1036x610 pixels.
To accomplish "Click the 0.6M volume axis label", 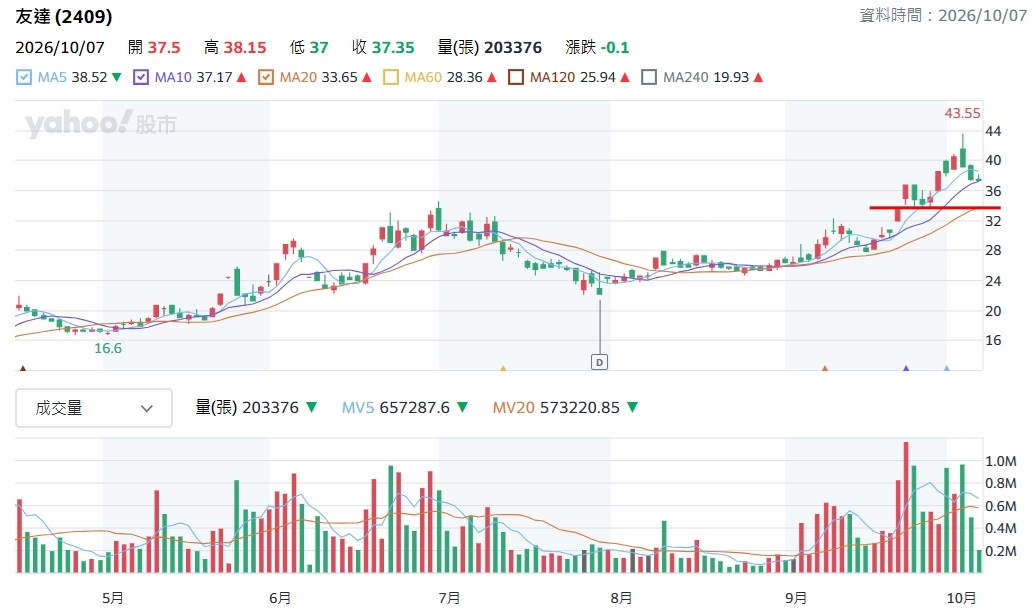I will pyautogui.click(x=1000, y=506).
